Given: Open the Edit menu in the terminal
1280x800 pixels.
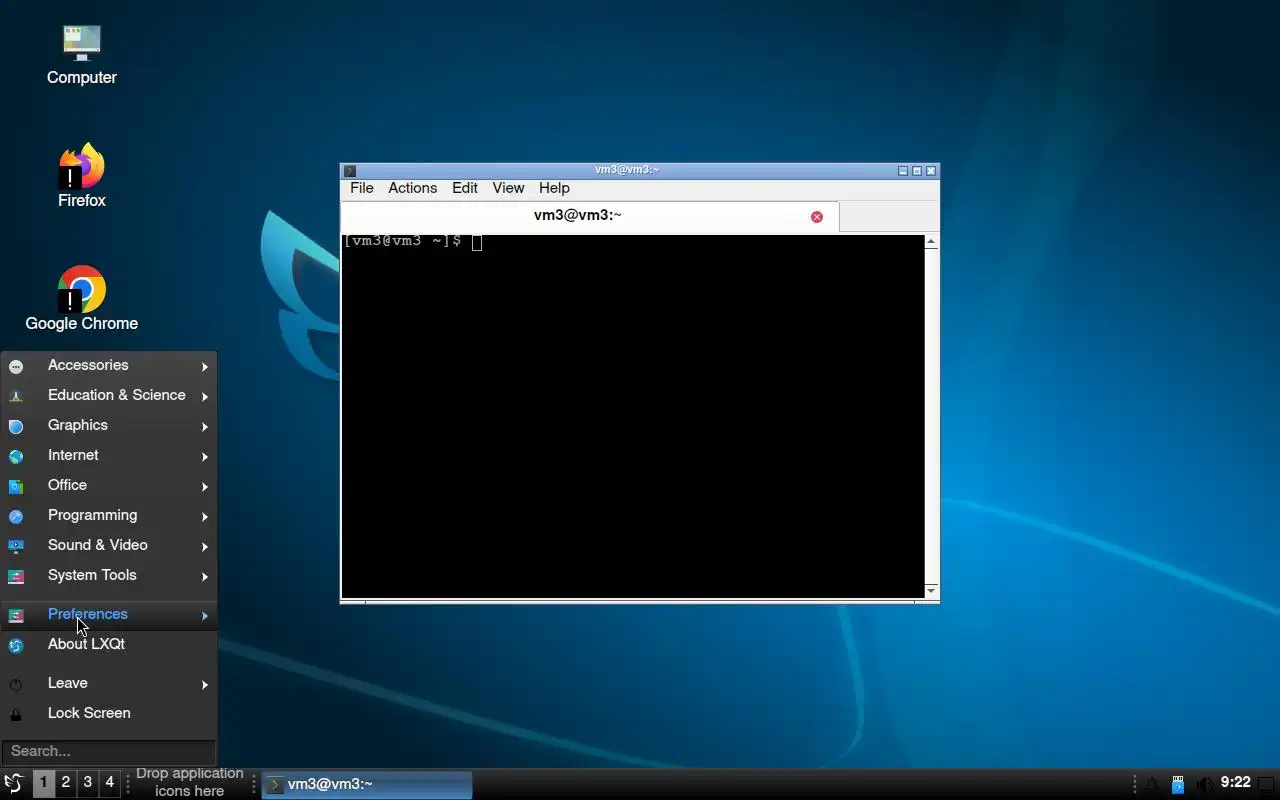Looking at the screenshot, I should tap(465, 188).
